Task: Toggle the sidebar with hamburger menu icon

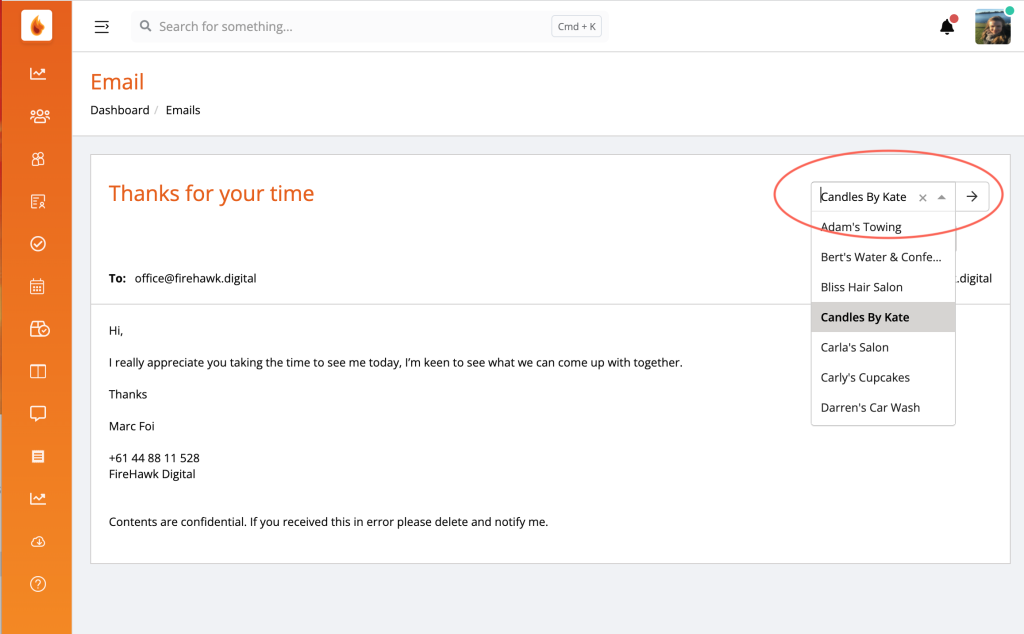Action: [102, 27]
